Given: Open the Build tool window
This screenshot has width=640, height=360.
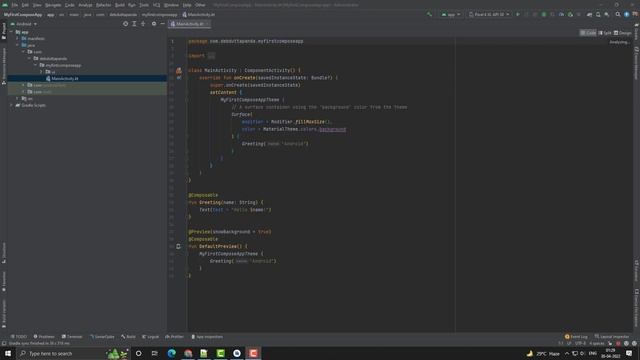Looking at the screenshot, I should tap(128, 337).
